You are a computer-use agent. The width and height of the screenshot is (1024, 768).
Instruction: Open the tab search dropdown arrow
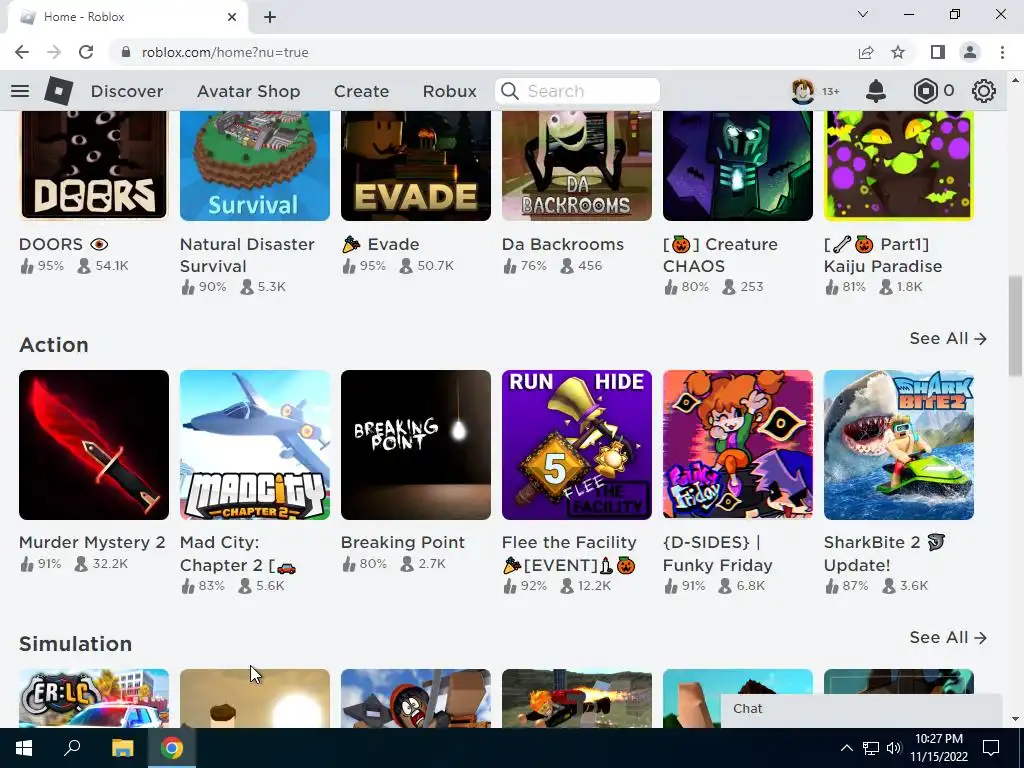point(863,14)
